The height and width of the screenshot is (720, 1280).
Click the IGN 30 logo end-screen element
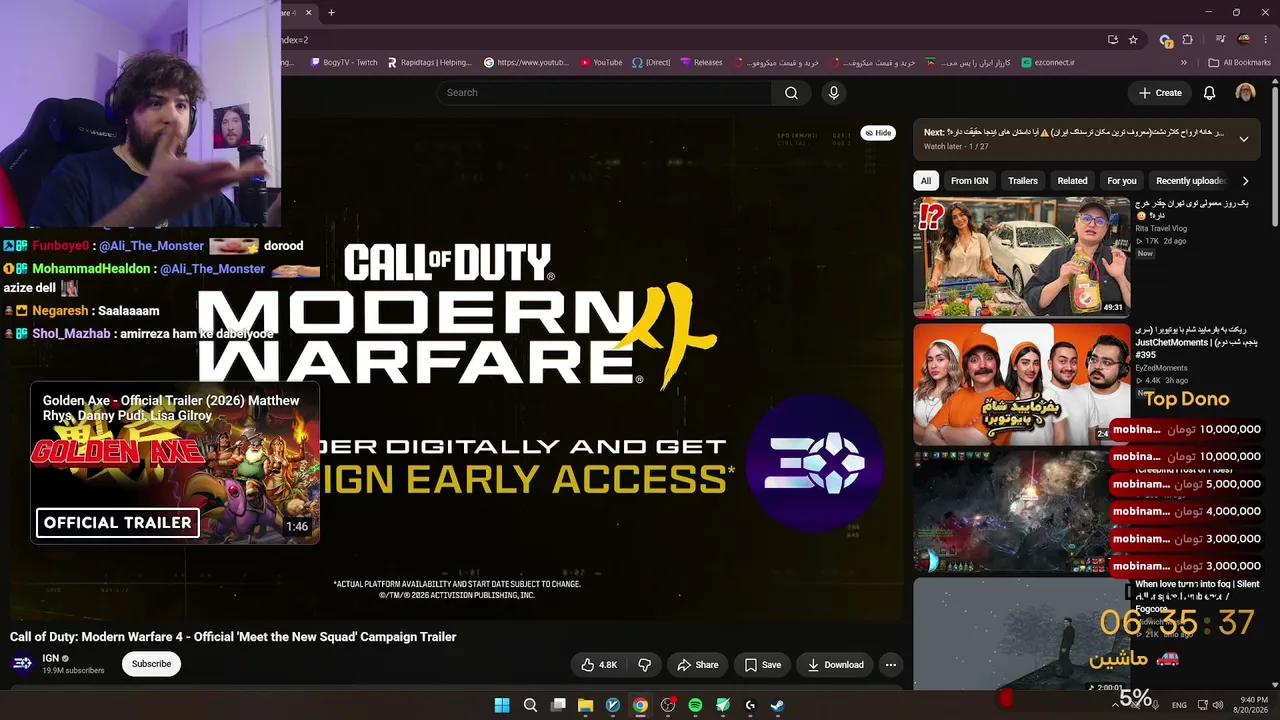pyautogui.click(x=814, y=464)
